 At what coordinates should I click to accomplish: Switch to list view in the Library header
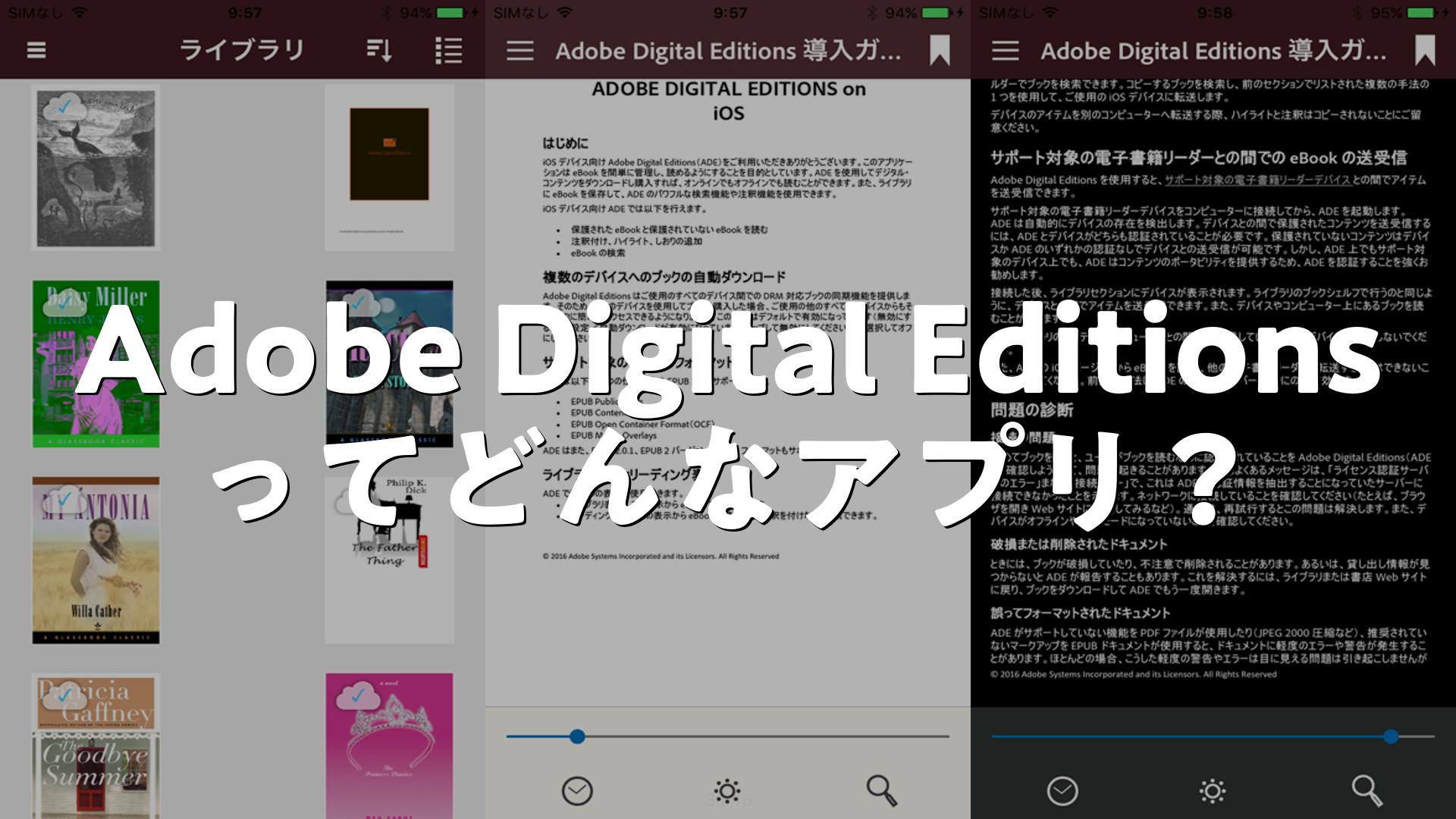point(449,51)
